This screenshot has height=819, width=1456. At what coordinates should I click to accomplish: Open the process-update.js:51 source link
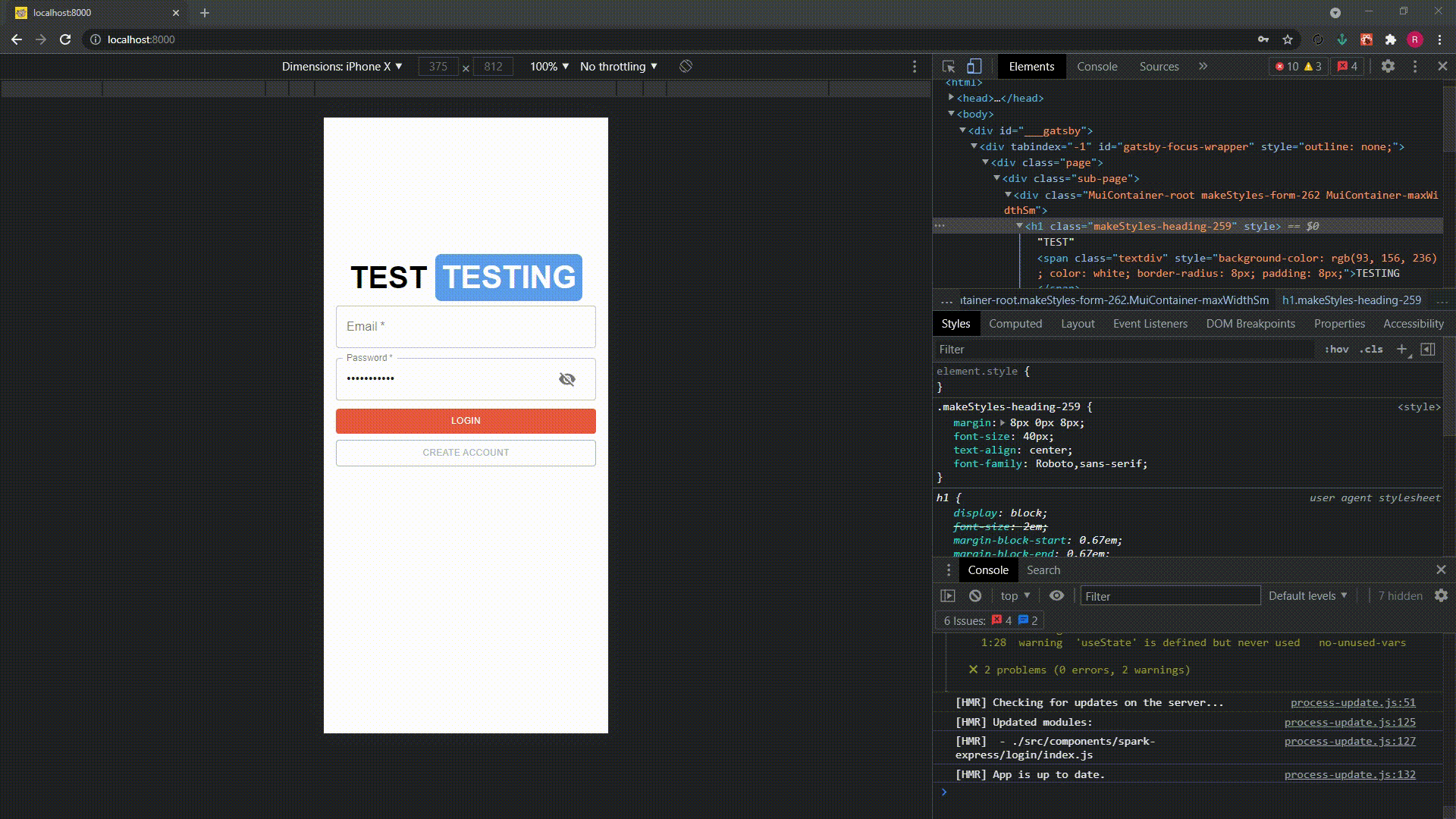click(x=1353, y=703)
